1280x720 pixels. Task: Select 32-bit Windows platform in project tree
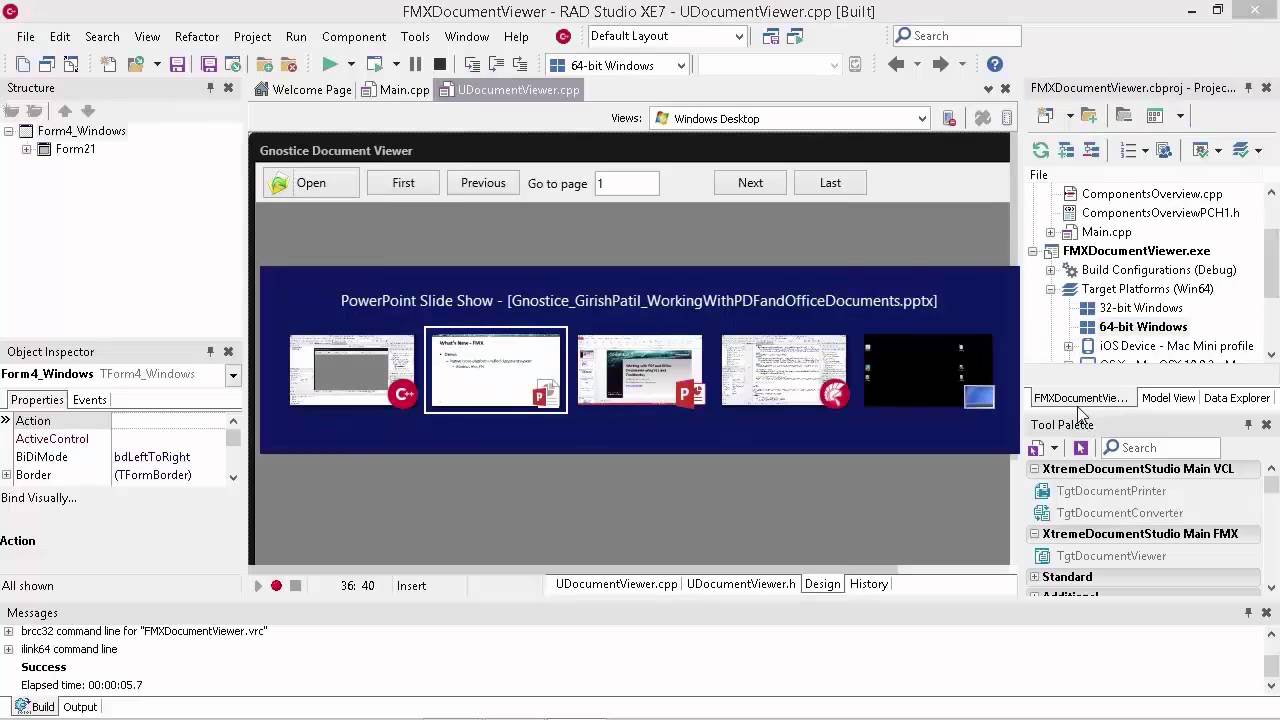click(x=1141, y=308)
